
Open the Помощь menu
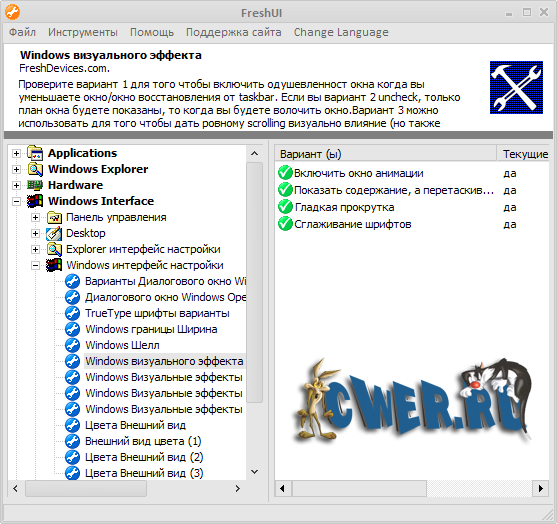[x=152, y=32]
